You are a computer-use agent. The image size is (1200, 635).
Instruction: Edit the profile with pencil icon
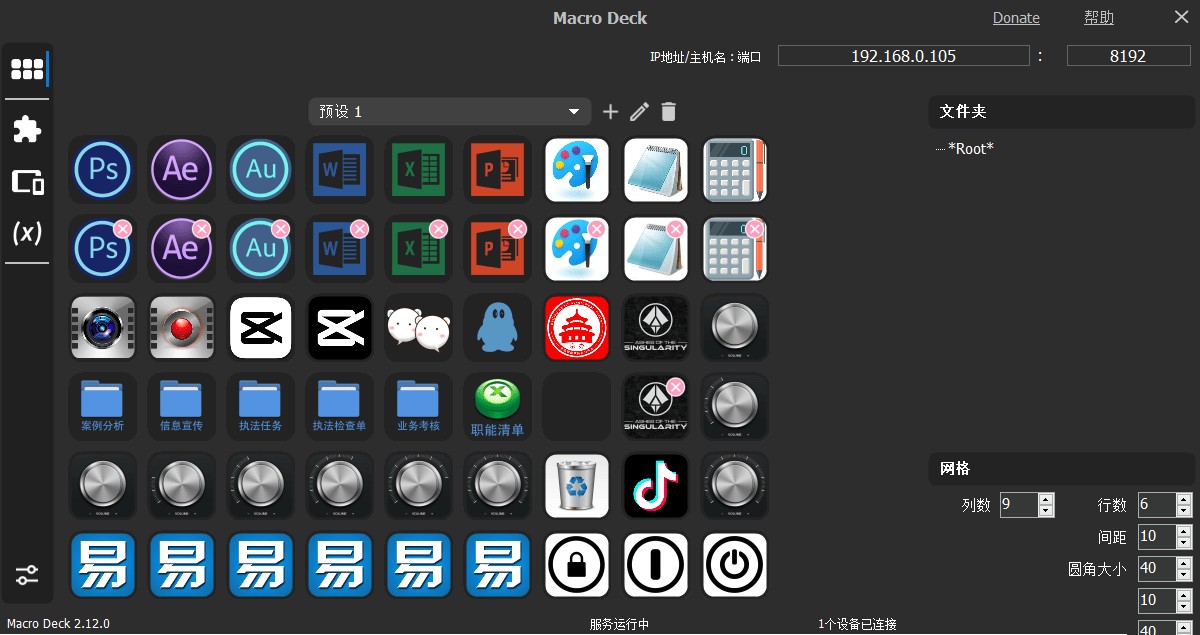pos(640,111)
